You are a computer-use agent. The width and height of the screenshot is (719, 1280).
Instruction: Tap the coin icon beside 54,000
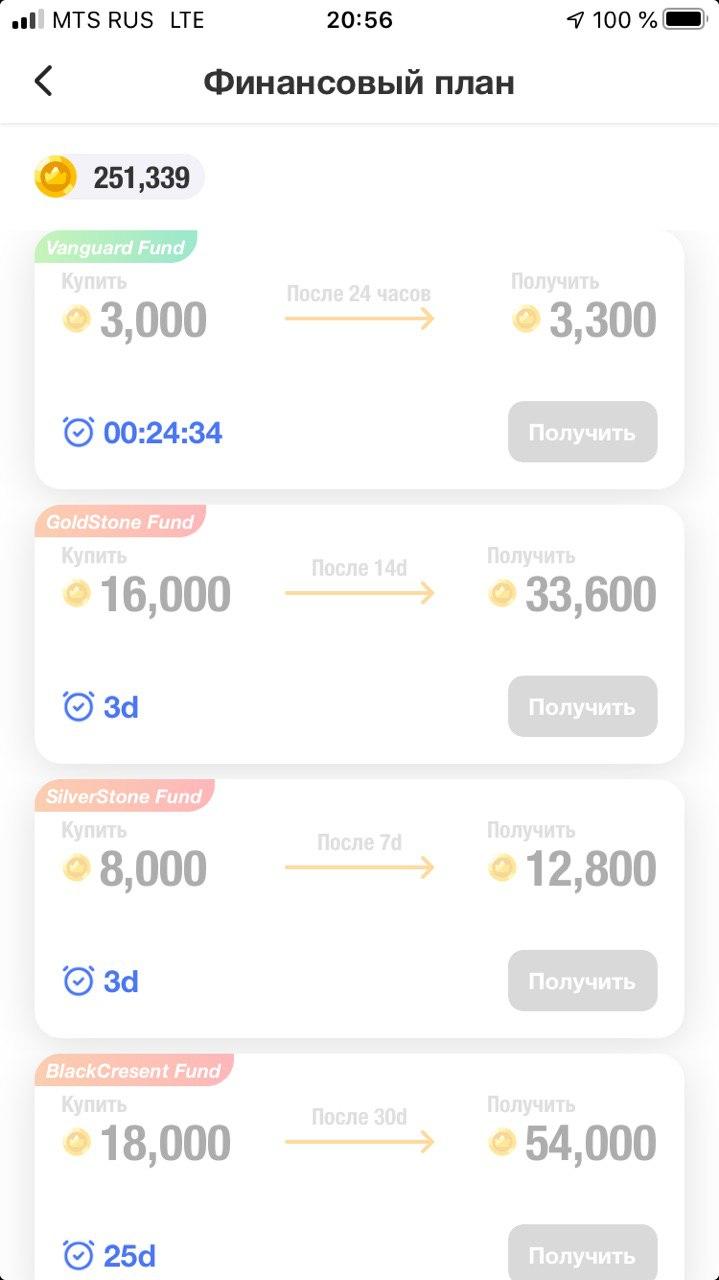502,1142
